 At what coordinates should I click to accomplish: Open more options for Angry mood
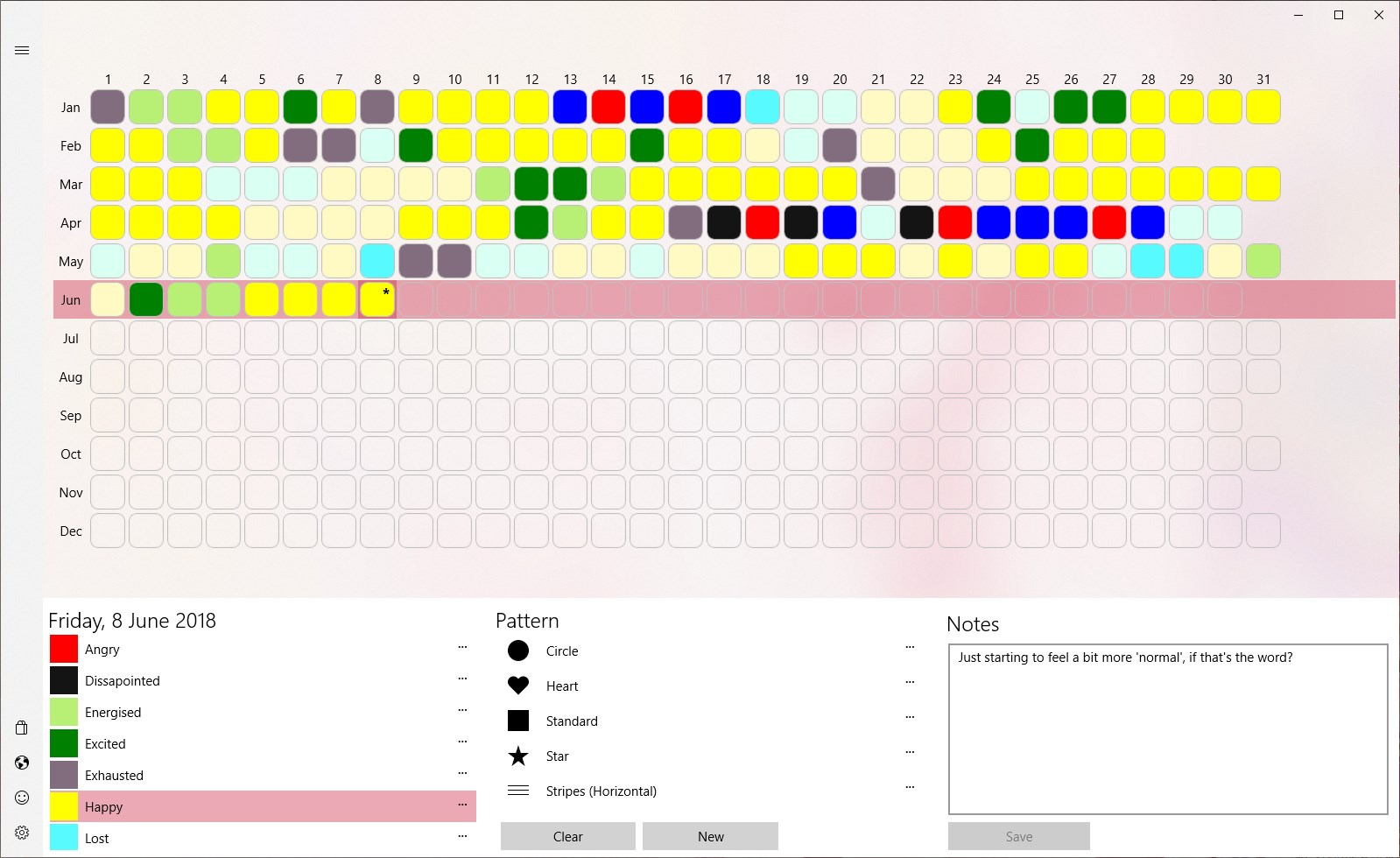coord(462,648)
